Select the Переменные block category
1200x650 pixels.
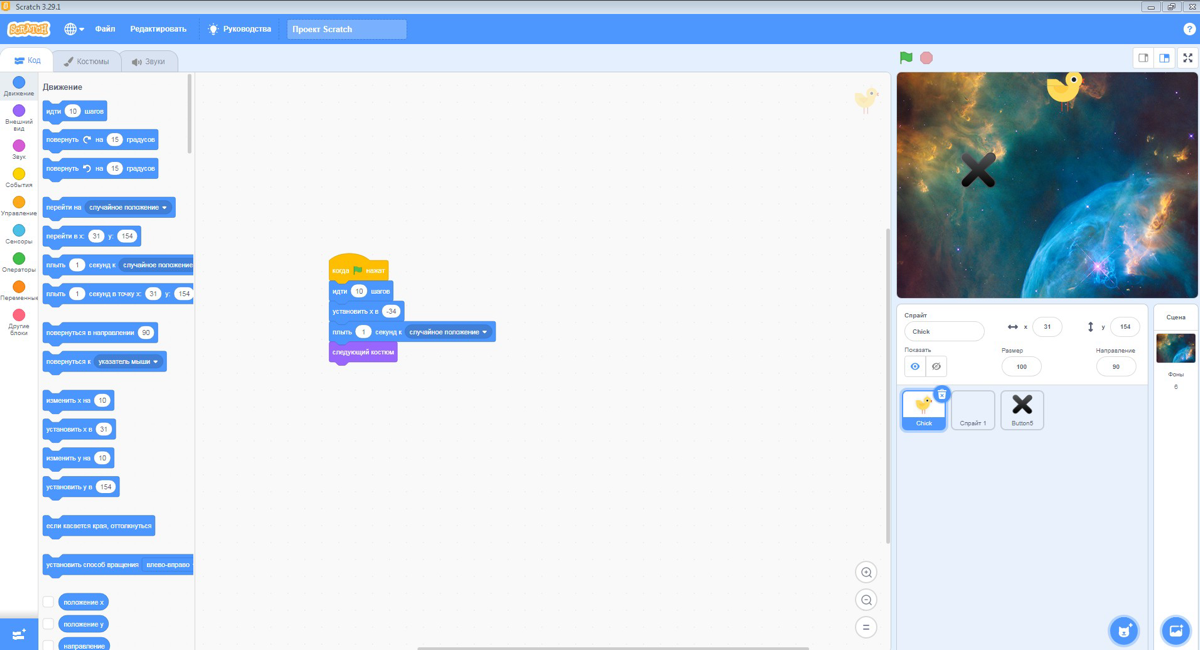point(19,291)
